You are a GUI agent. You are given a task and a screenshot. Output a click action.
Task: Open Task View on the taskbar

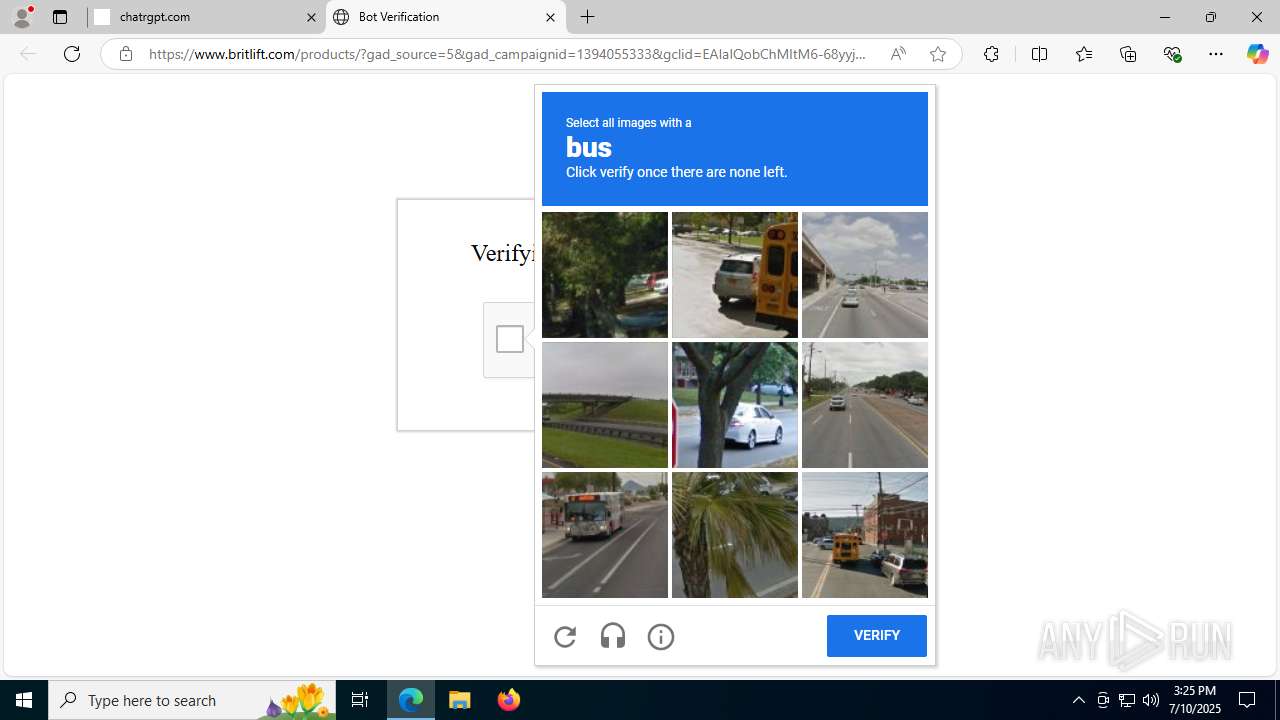pos(360,700)
